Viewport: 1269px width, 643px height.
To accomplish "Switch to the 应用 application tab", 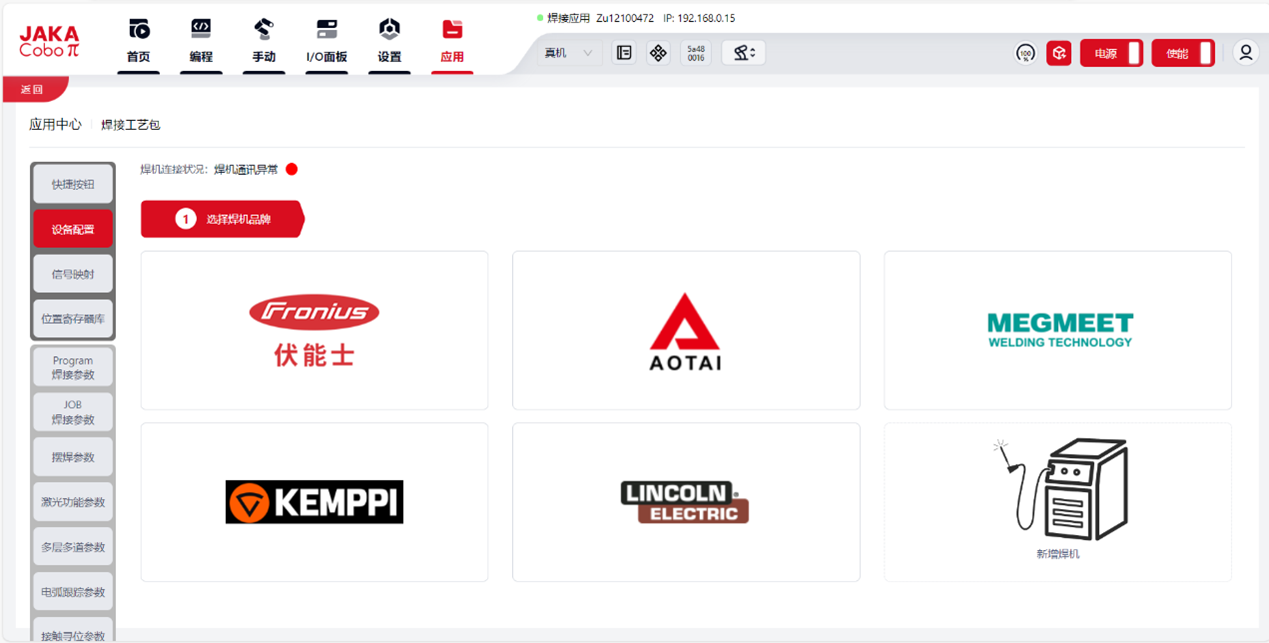I will coord(452,41).
